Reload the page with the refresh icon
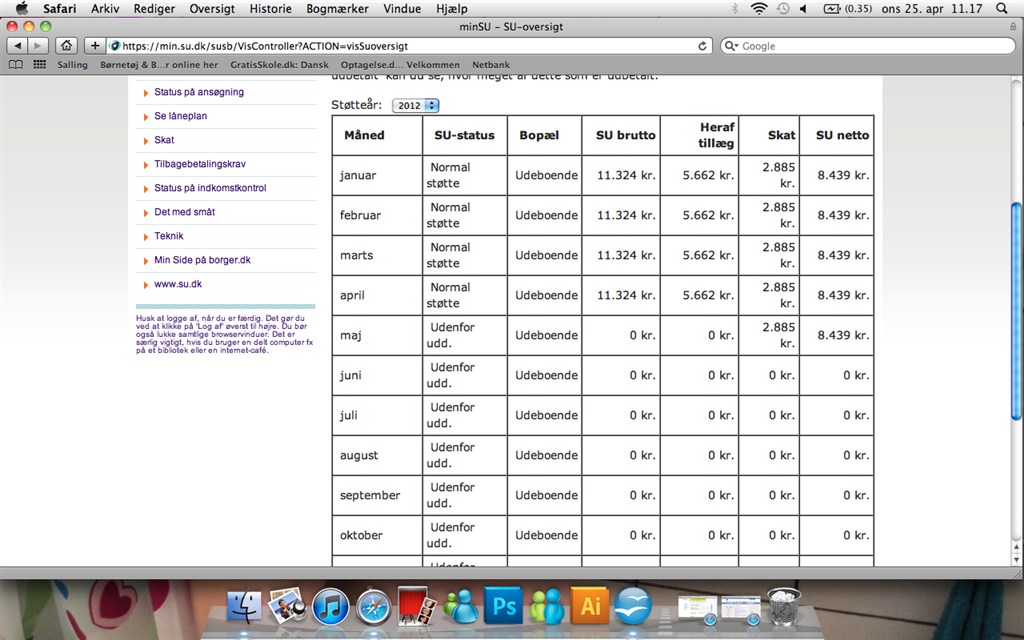 703,46
